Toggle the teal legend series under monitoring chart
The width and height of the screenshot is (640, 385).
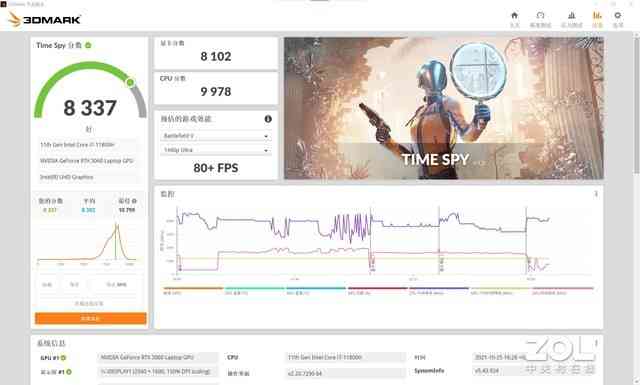click(254, 288)
